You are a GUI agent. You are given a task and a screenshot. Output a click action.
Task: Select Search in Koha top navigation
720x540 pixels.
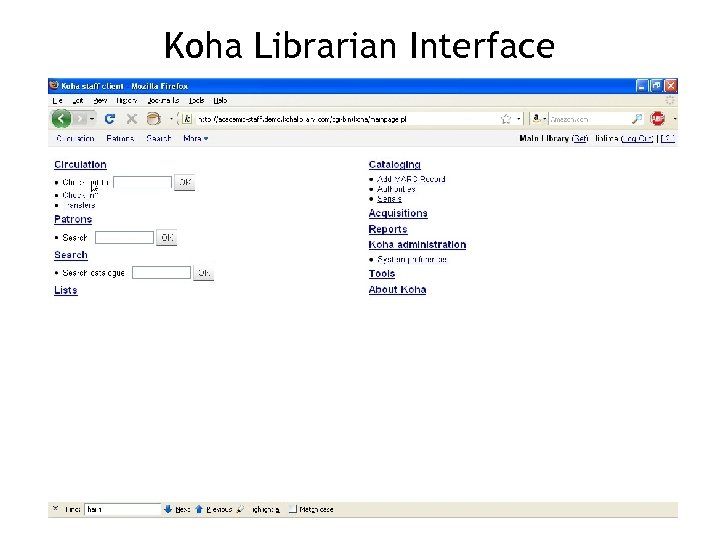pos(158,138)
